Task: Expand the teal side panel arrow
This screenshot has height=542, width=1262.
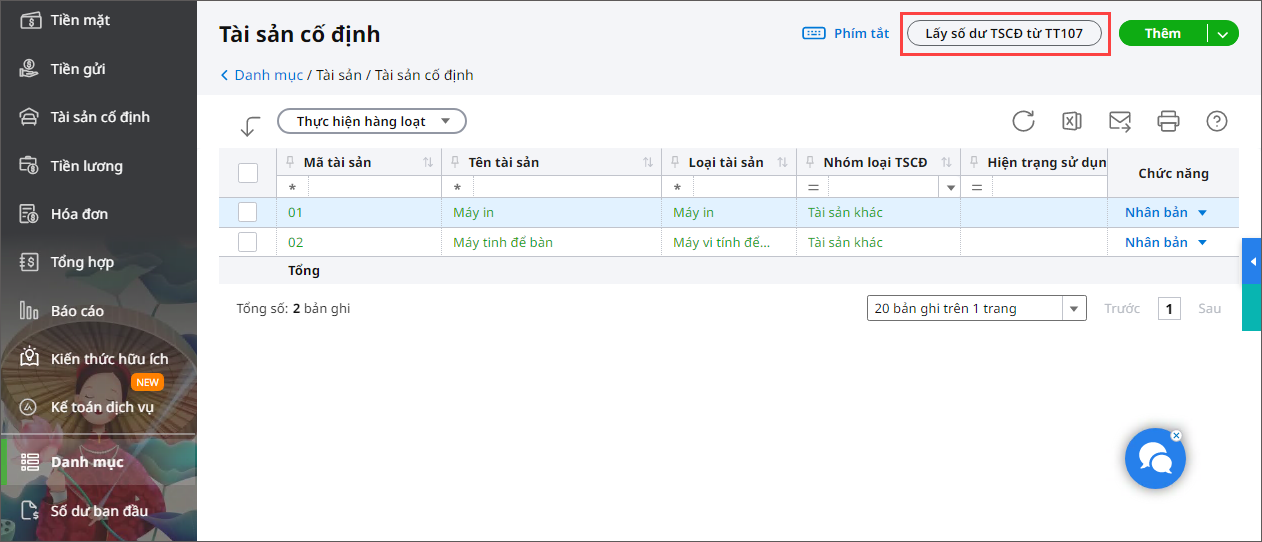Action: (x=1252, y=262)
